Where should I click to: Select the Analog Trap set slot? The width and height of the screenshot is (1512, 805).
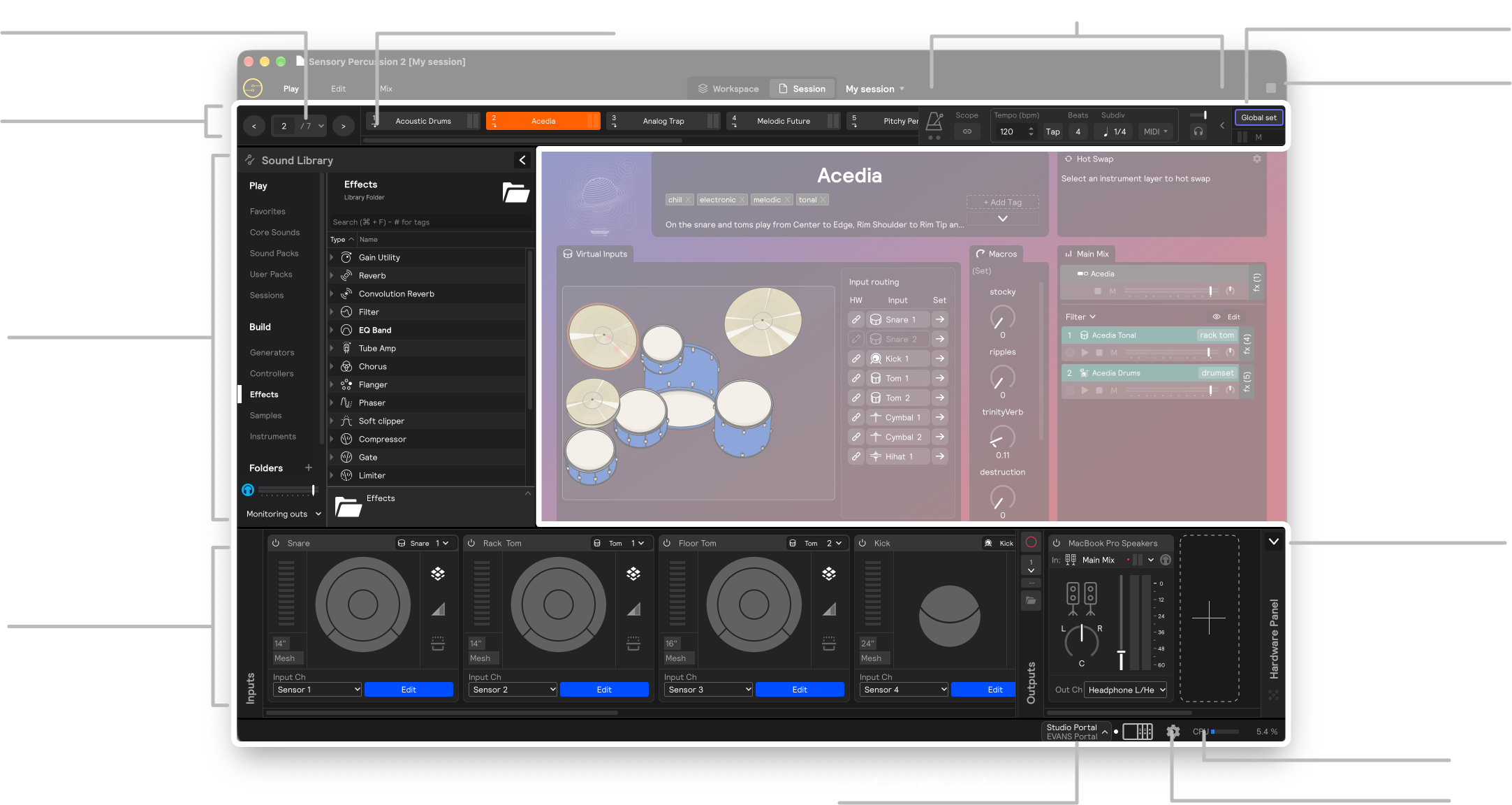tap(663, 121)
